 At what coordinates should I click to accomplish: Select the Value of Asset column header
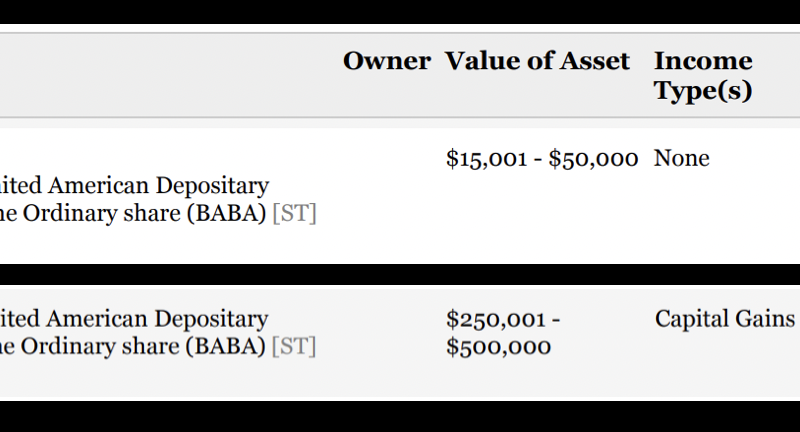click(x=538, y=61)
